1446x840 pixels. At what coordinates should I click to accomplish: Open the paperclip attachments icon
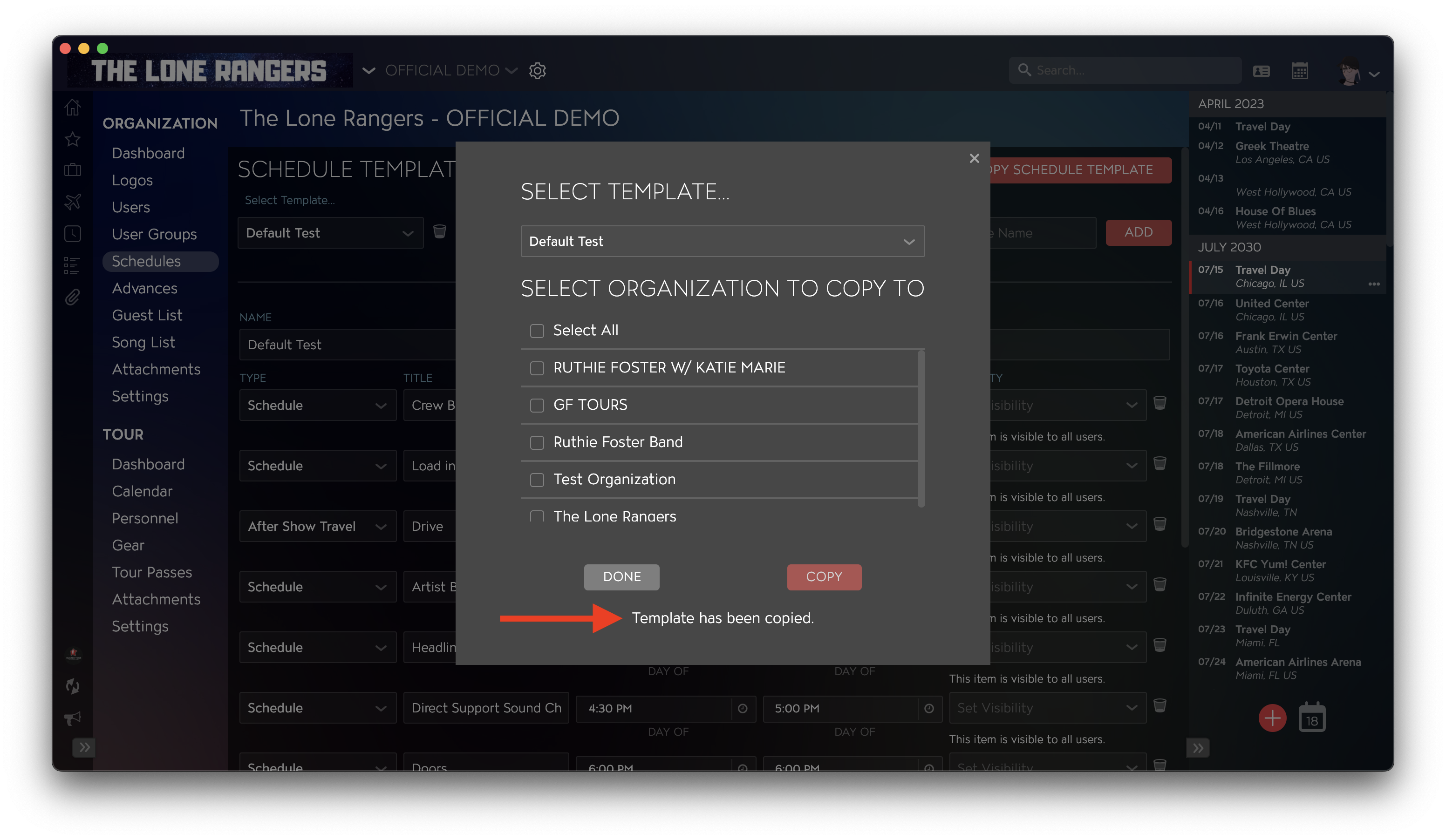coord(72,297)
